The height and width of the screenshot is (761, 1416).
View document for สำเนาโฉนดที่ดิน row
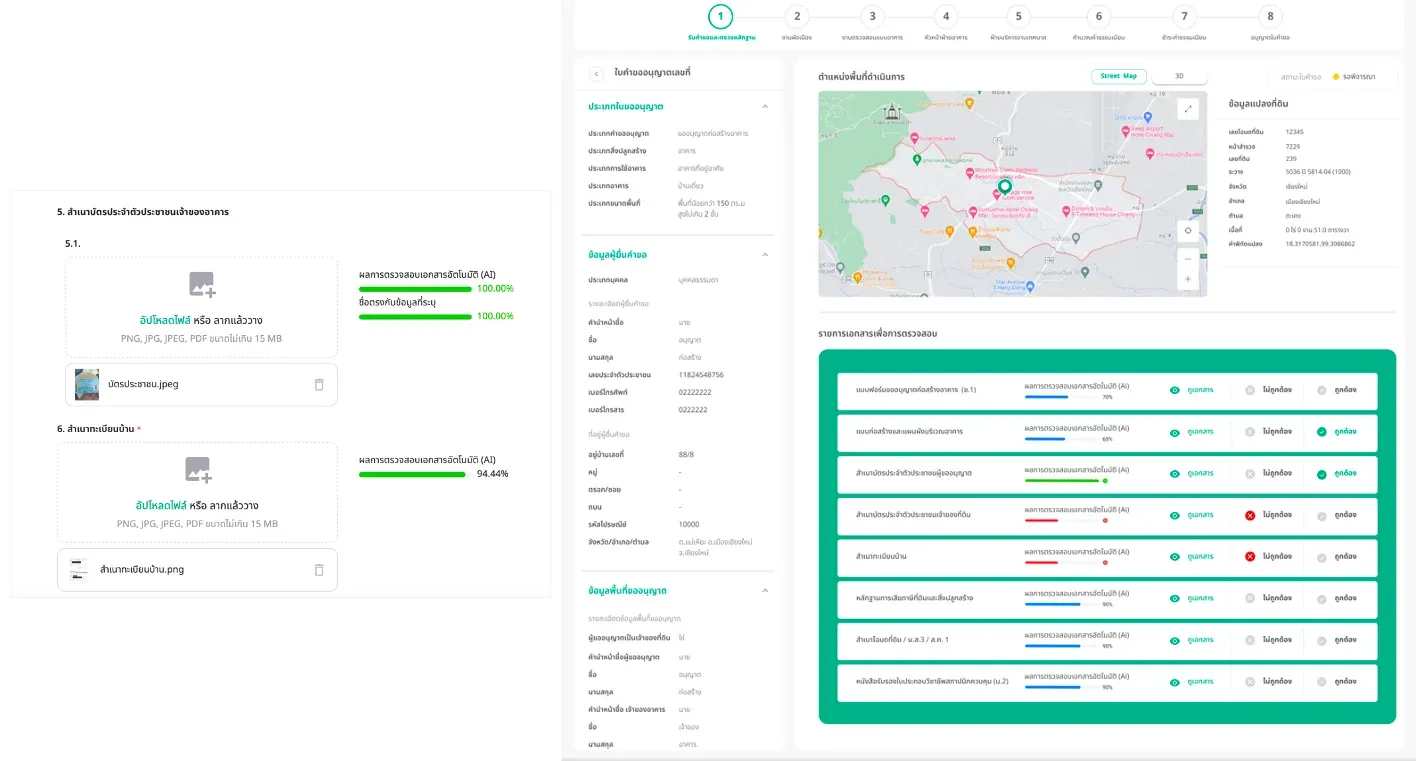(1191, 640)
